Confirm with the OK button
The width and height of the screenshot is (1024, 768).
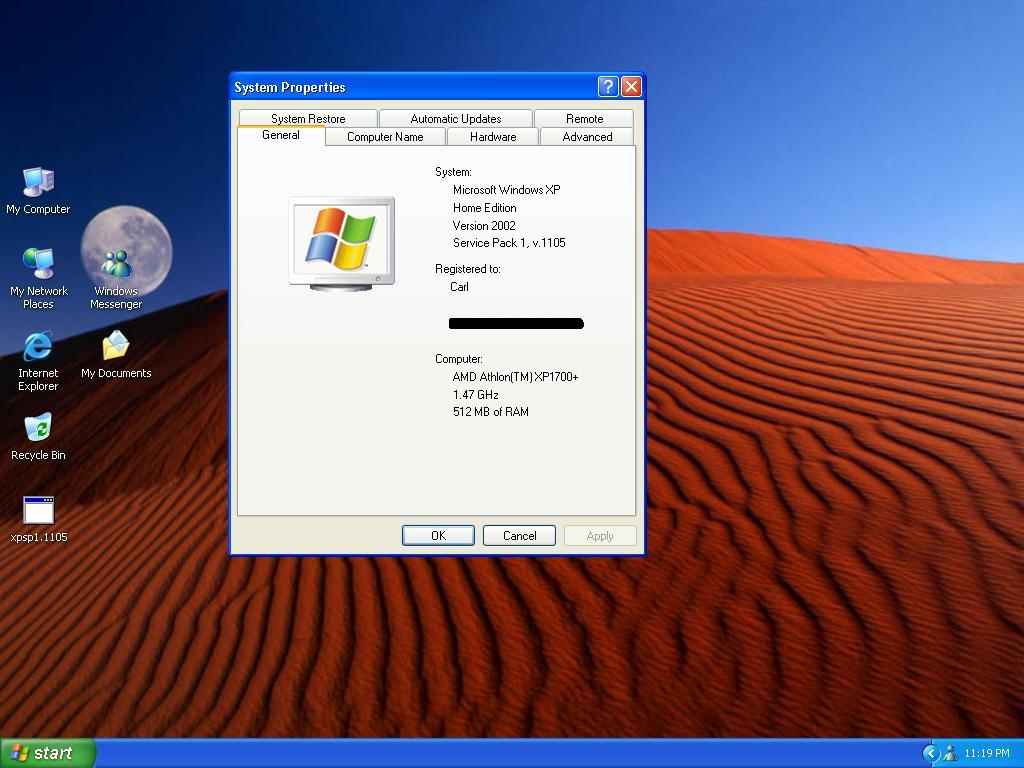click(x=438, y=536)
